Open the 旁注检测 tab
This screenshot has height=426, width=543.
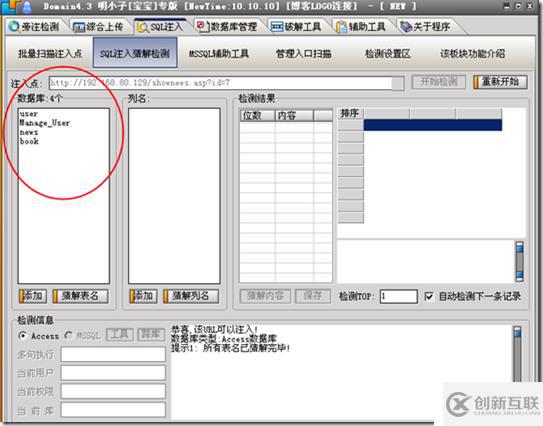pos(34,27)
